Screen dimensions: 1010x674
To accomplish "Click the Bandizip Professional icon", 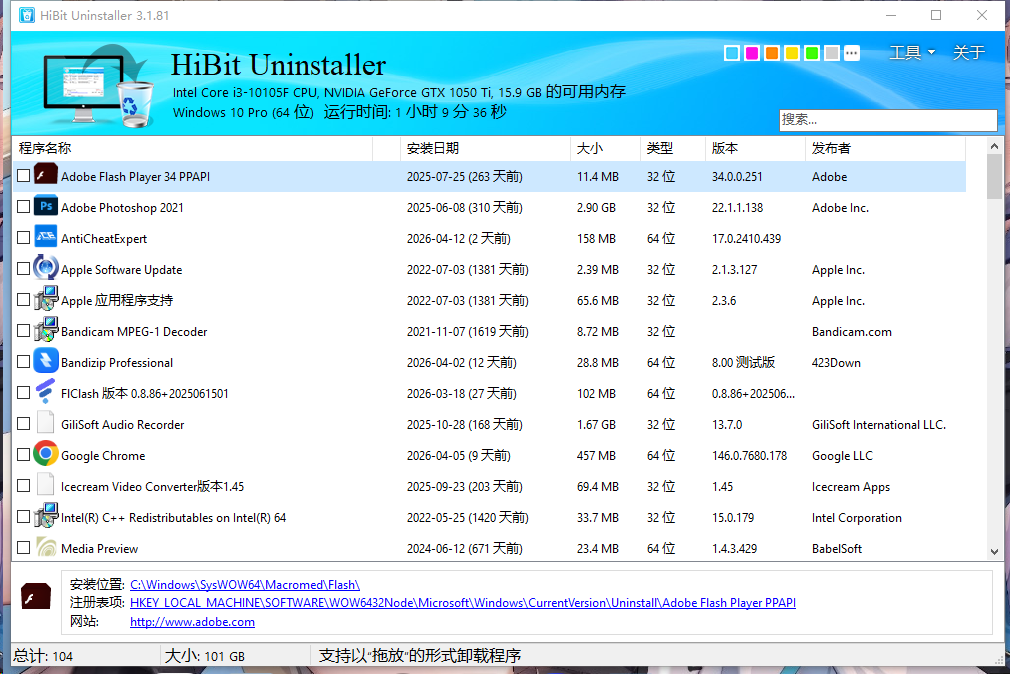I will pyautogui.click(x=46, y=361).
